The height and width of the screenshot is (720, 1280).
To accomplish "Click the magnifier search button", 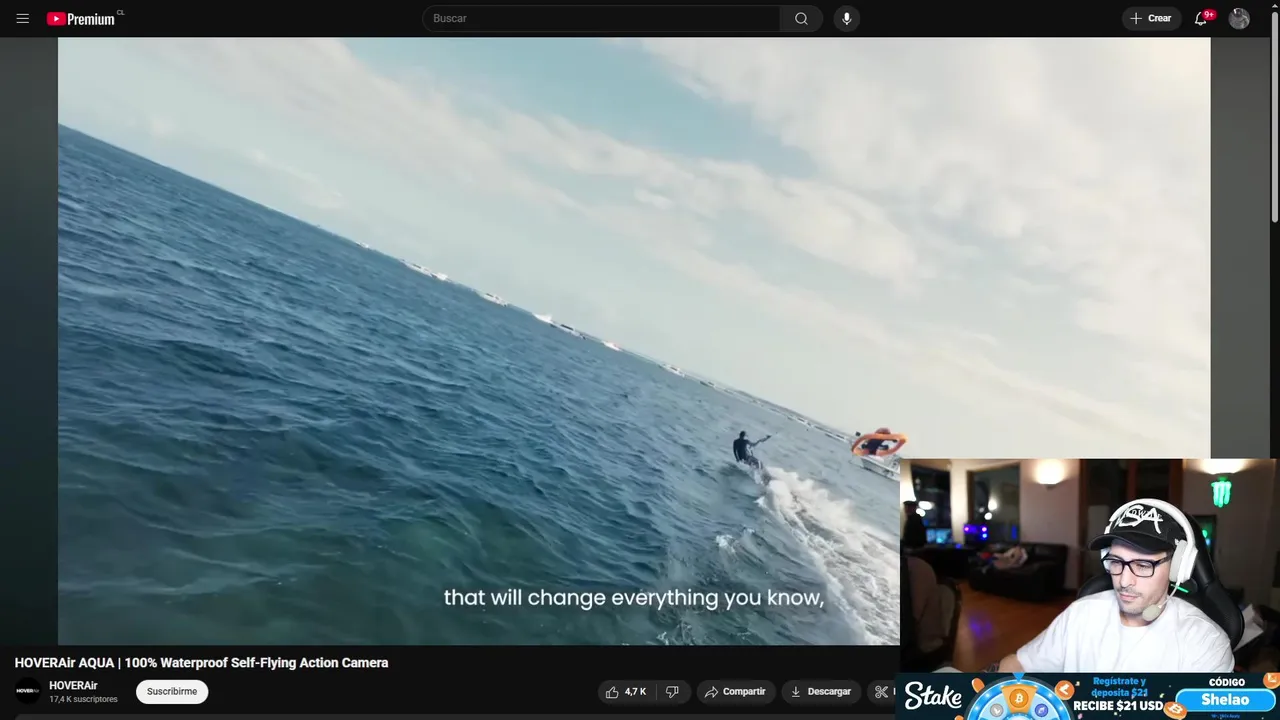I will (x=801, y=18).
